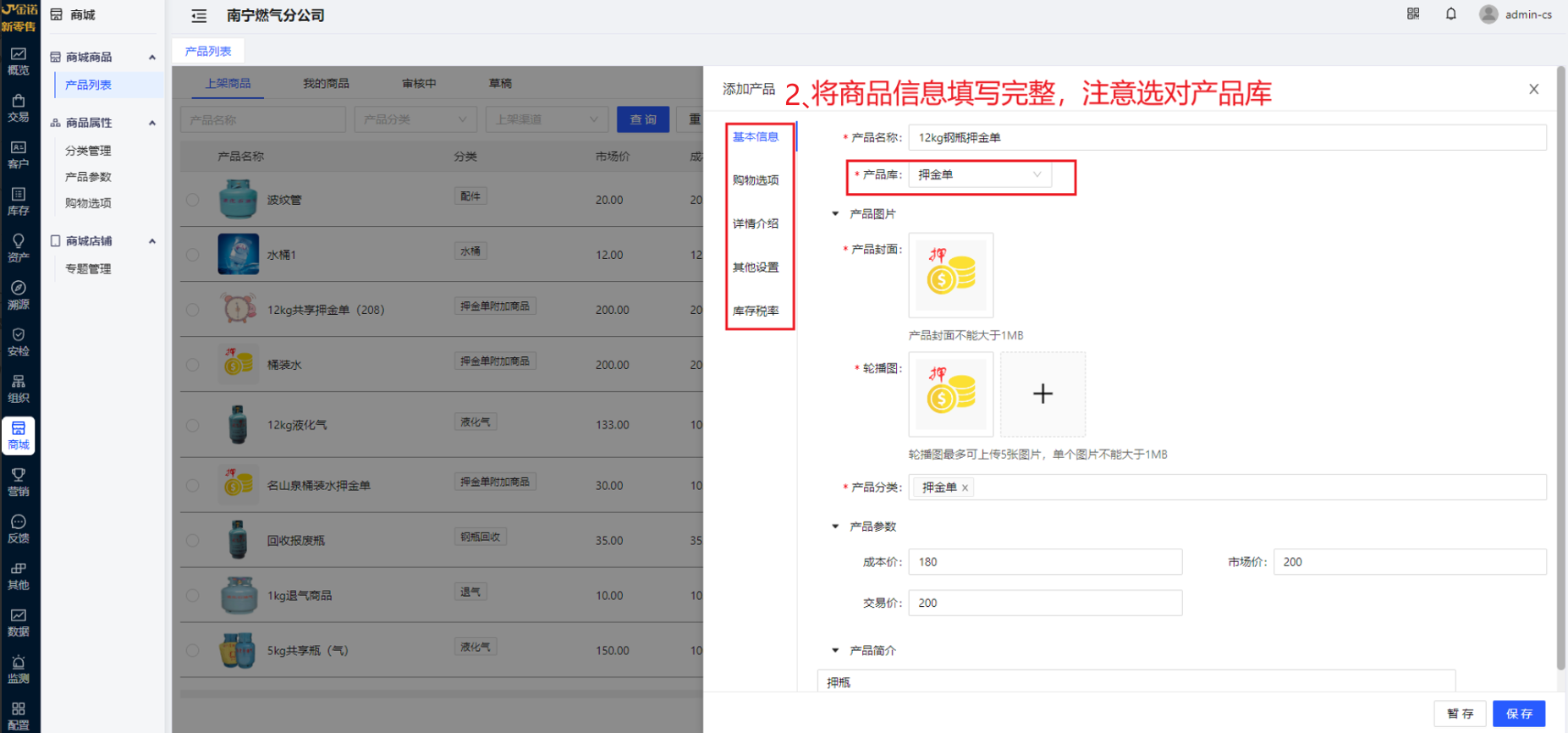Select the 商城 mall sidebar icon

[x=19, y=435]
